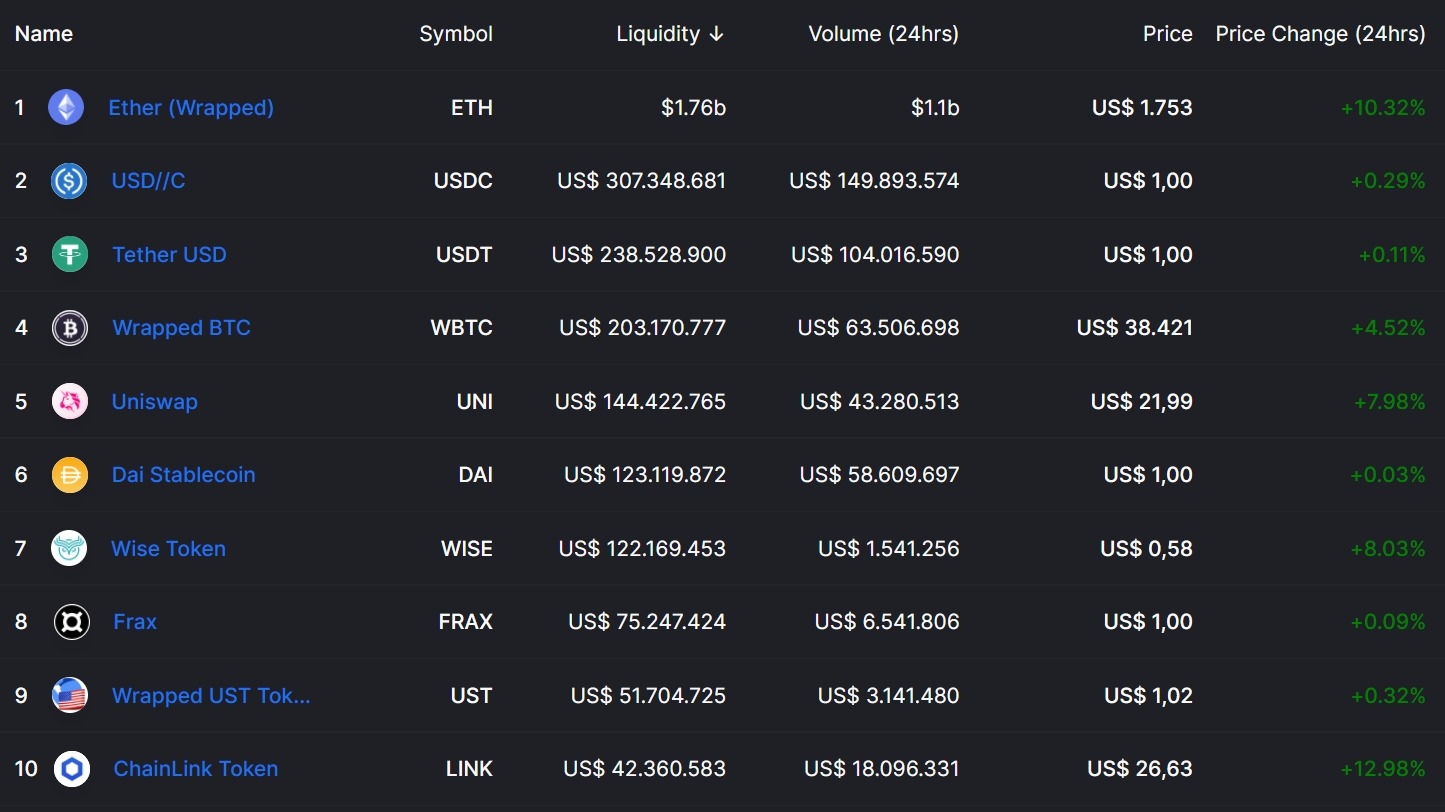Open the Ether (Wrapped) token link
This screenshot has height=812, width=1445.
coord(191,107)
